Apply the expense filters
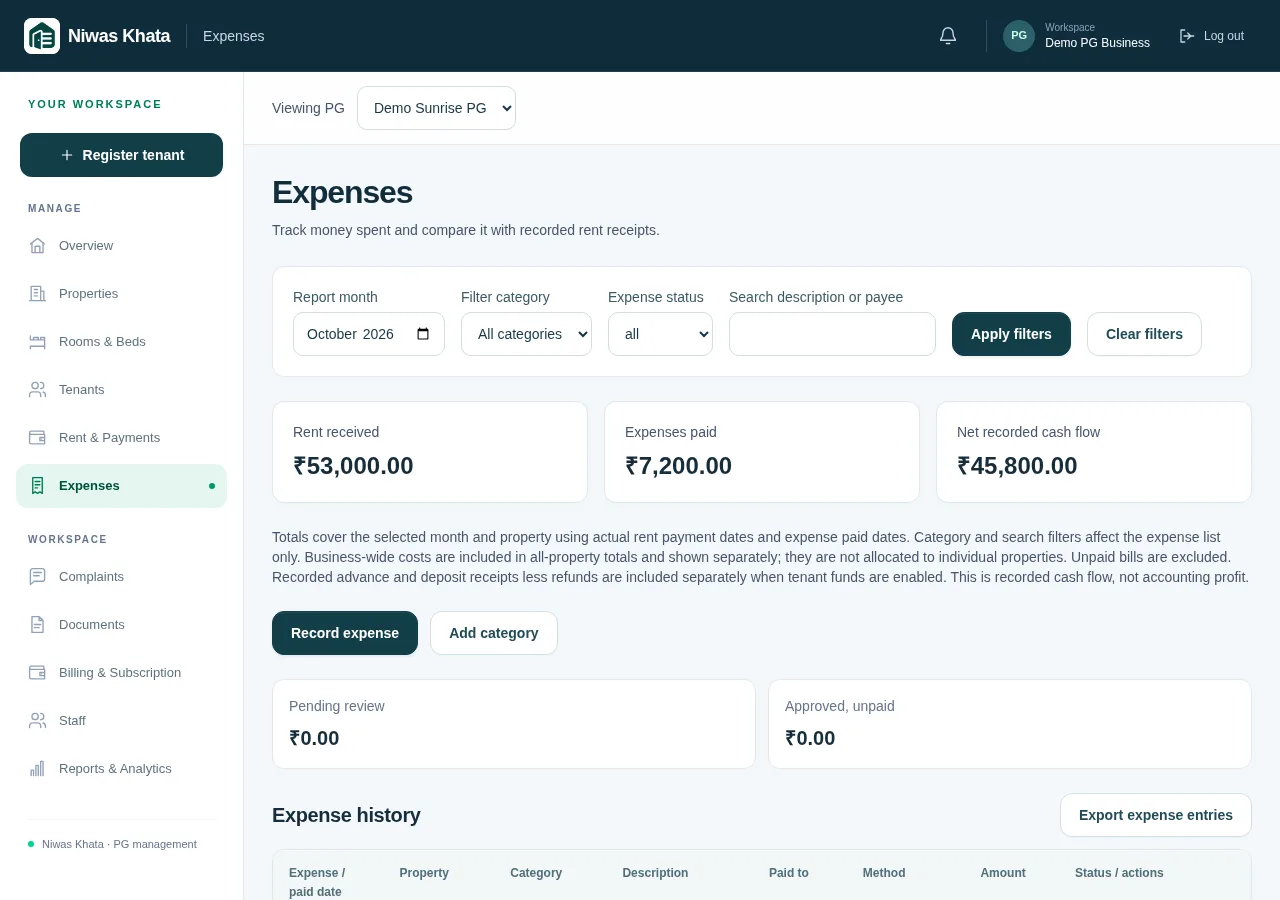Image resolution: width=1280 pixels, height=900 pixels. (1011, 334)
